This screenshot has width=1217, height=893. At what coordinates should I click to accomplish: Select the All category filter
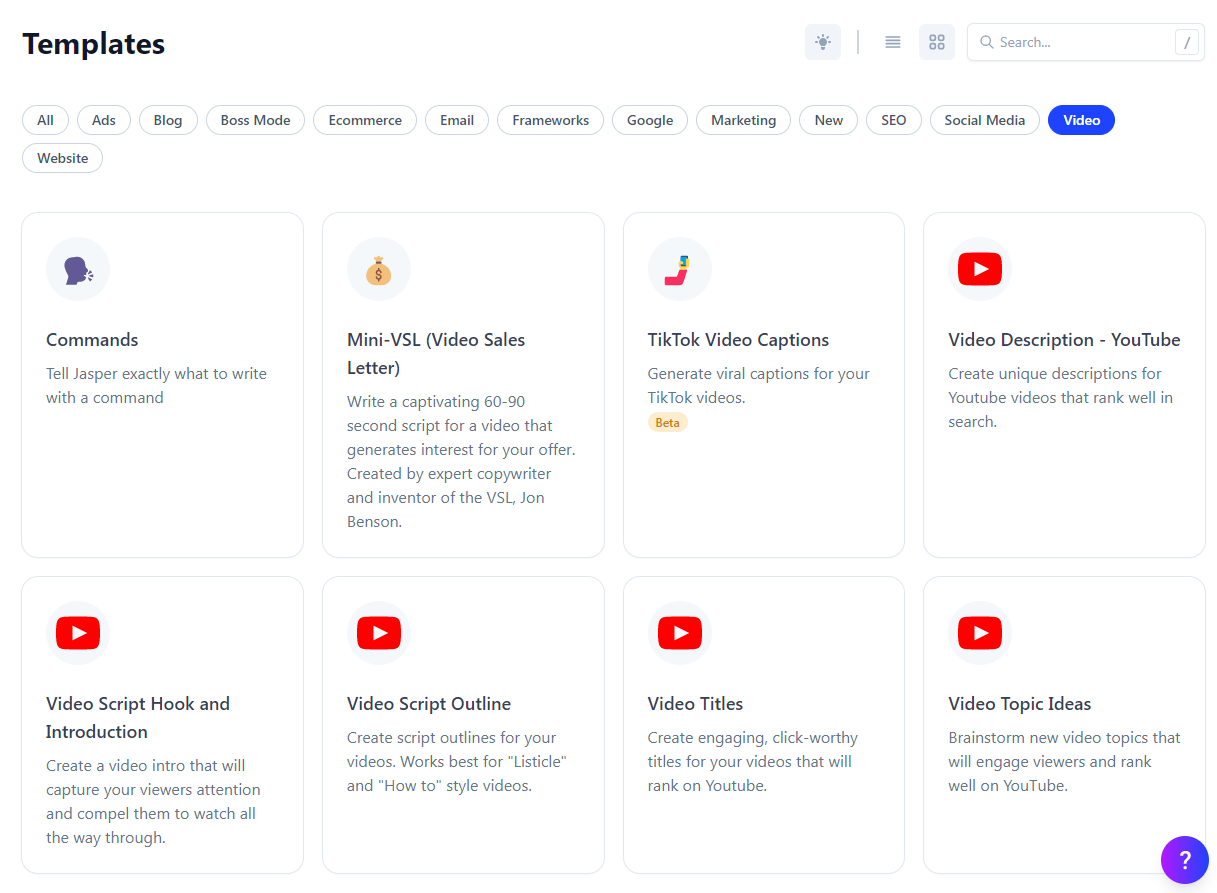[45, 120]
